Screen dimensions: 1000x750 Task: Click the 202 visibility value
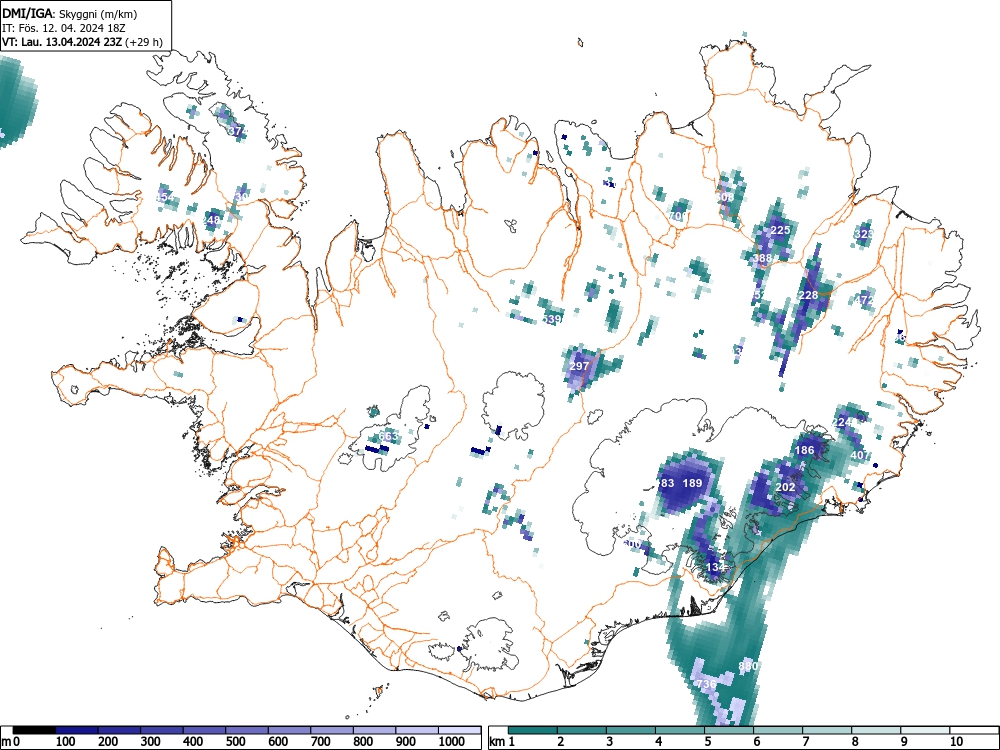tap(785, 487)
